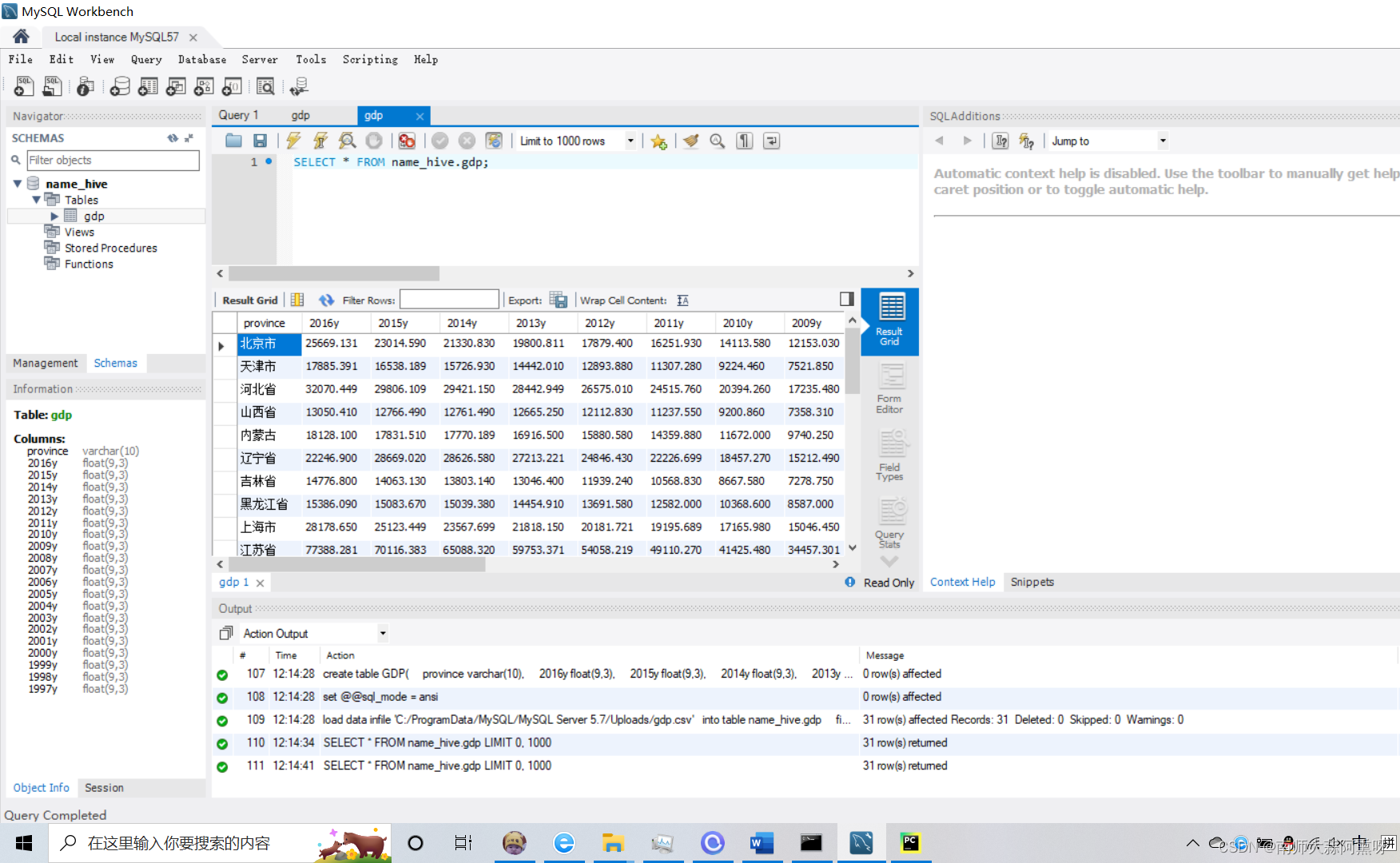Open the Scripting menu

click(x=370, y=59)
